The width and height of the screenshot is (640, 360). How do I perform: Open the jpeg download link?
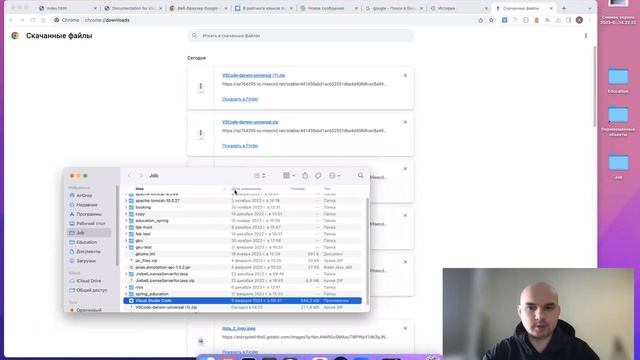tap(239, 329)
